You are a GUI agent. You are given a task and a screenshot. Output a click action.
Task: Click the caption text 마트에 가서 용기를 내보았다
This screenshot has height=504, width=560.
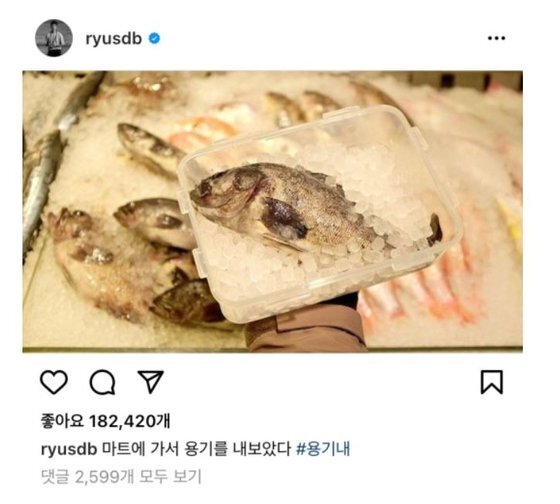196,449
